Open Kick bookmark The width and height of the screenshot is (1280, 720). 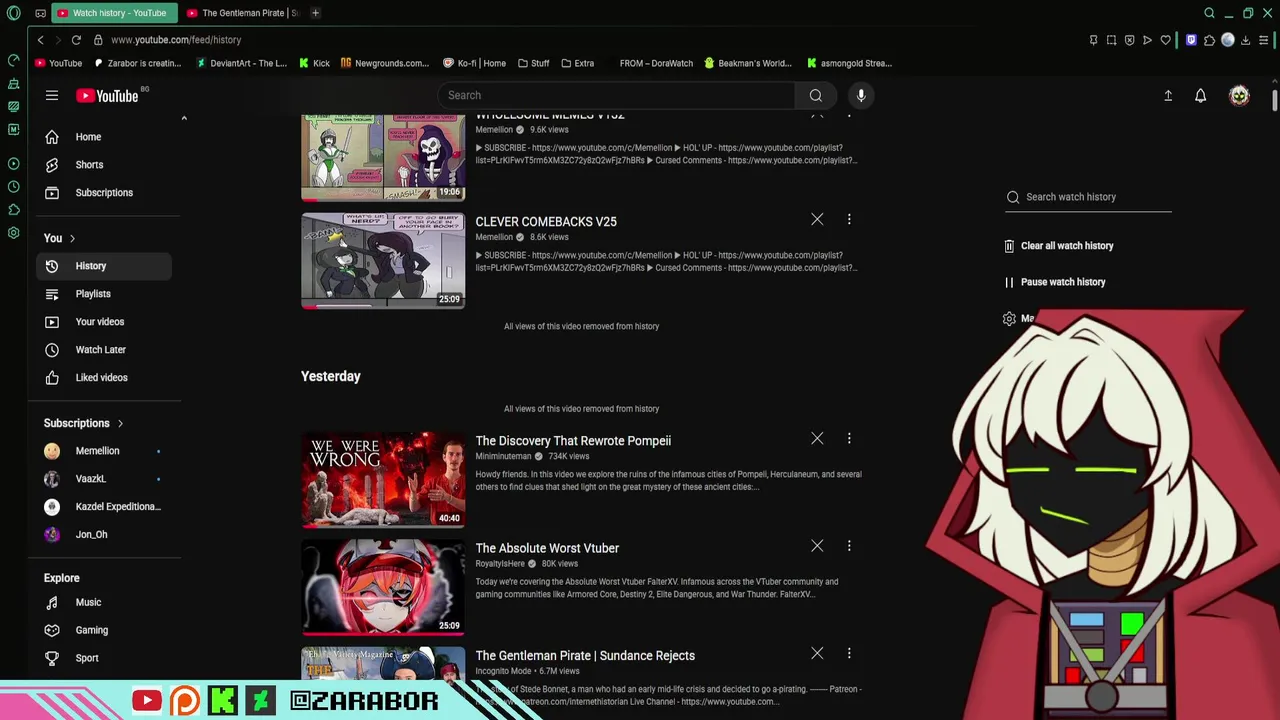314,63
